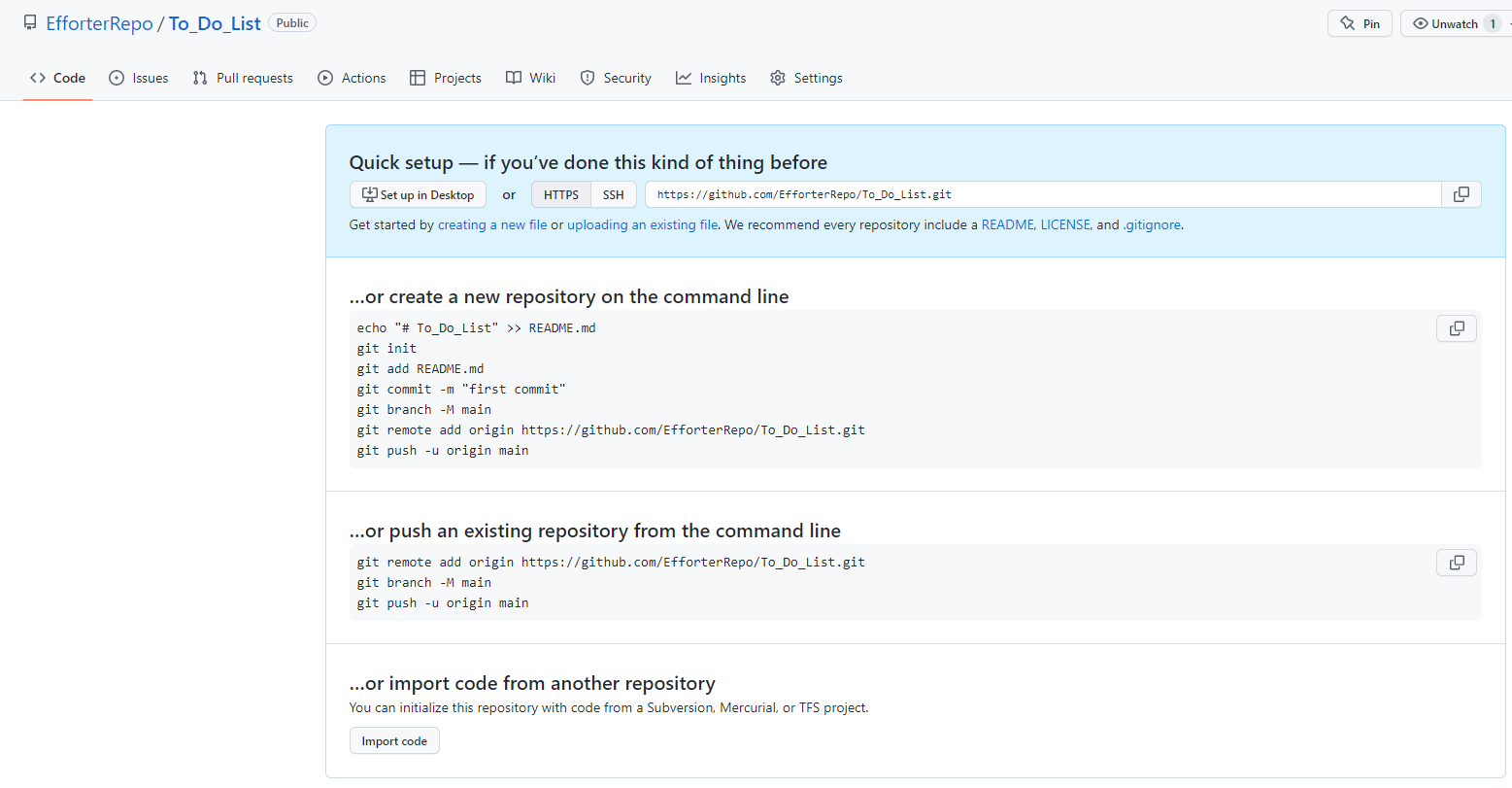Follow the uploading an existing file link
Screen dimensions: 1512x788
pos(643,224)
